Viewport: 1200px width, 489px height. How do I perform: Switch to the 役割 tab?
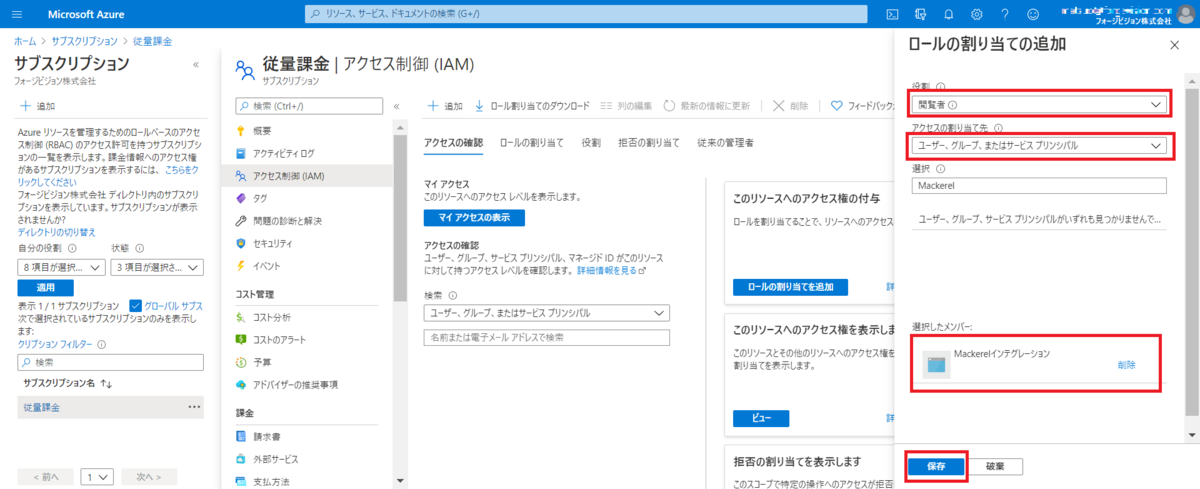[x=592, y=143]
